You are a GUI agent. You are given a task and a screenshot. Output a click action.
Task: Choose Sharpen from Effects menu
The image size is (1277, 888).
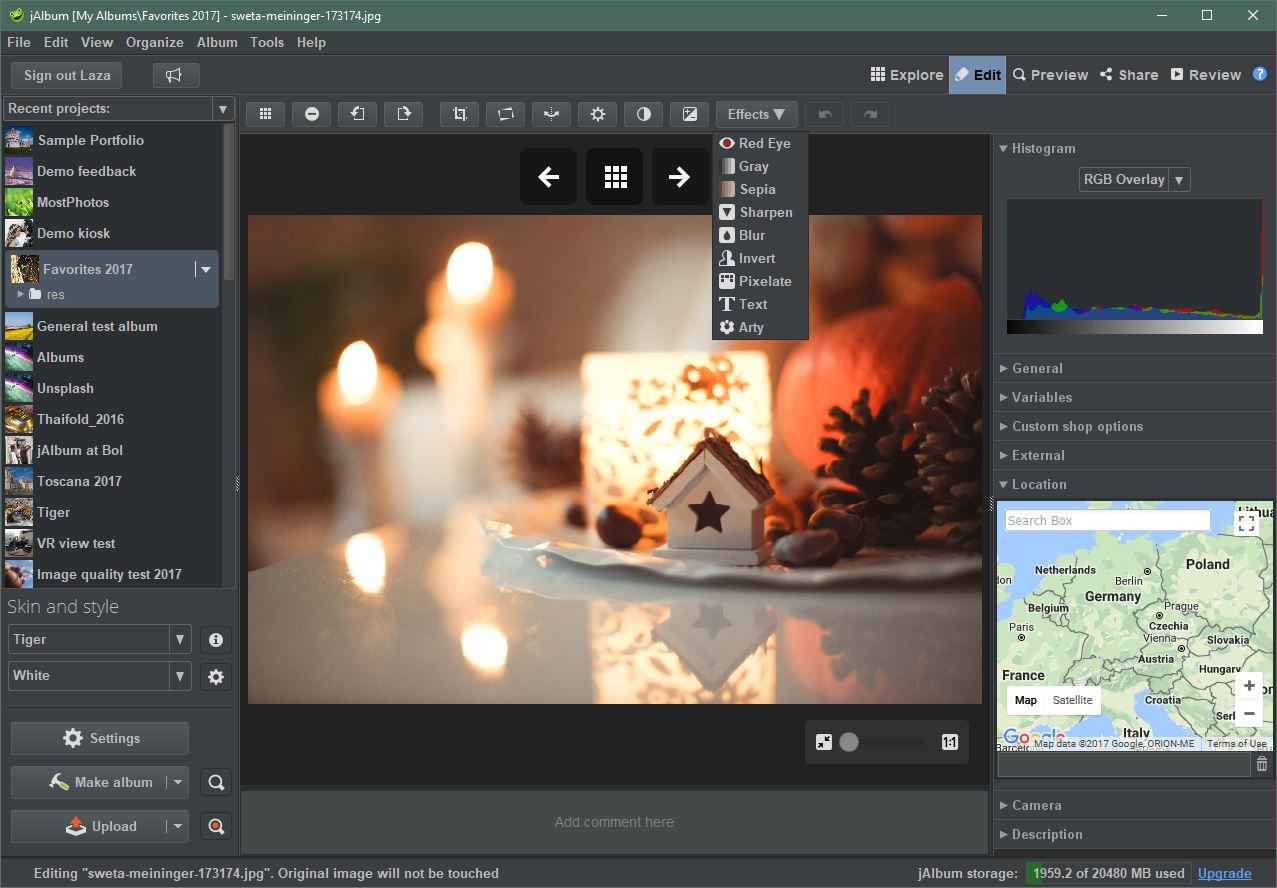[760, 212]
